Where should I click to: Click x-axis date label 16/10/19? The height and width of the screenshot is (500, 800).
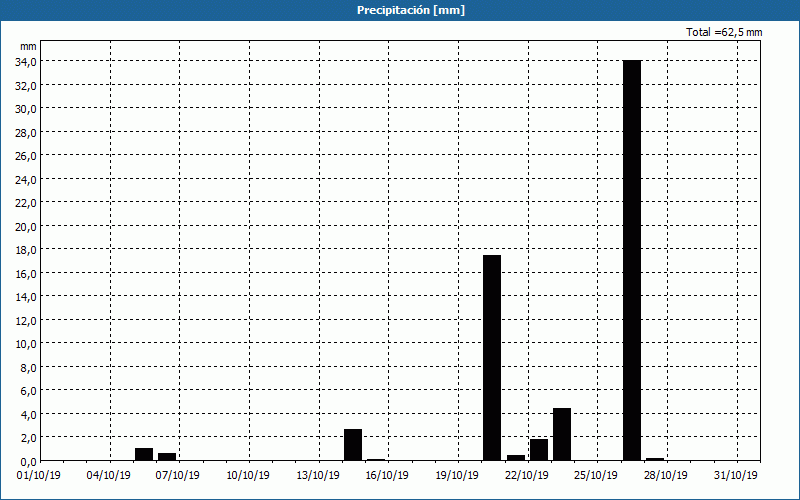387,476
